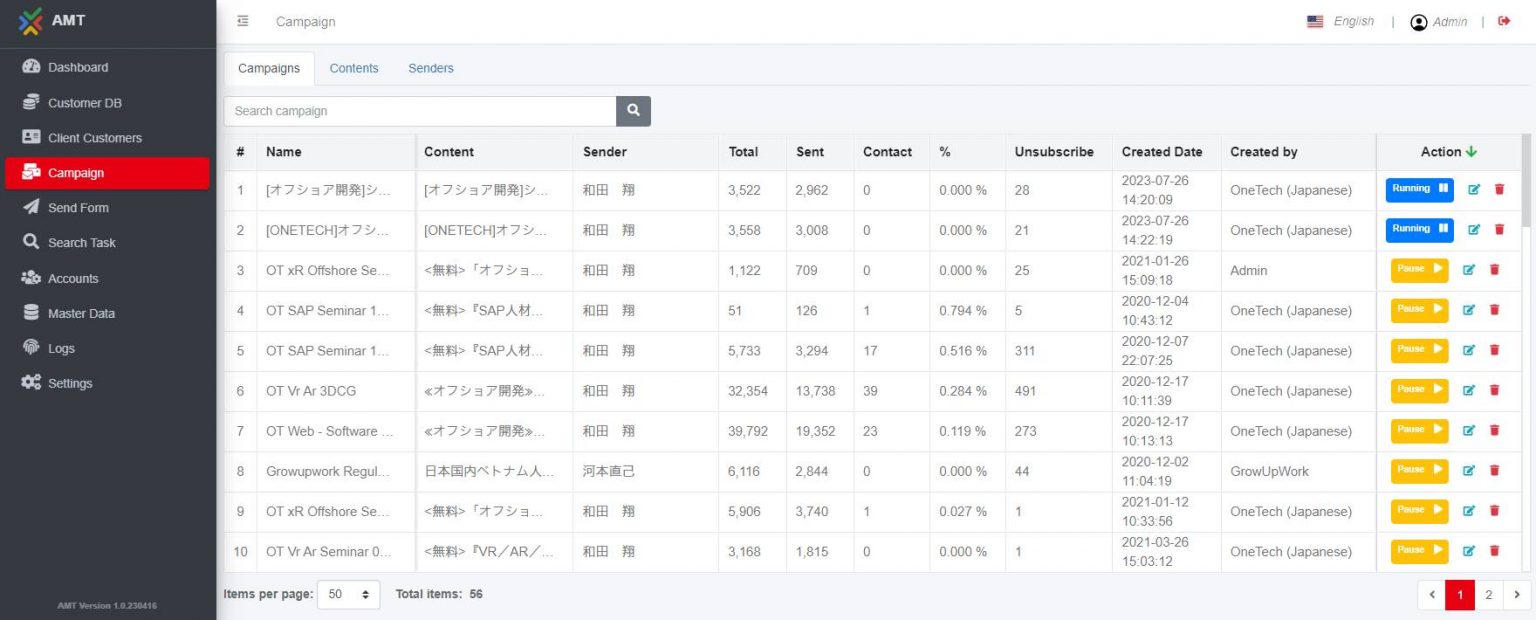The width and height of the screenshot is (1536, 620).
Task: Open the Admin user avatar icon
Action: coord(1418,22)
